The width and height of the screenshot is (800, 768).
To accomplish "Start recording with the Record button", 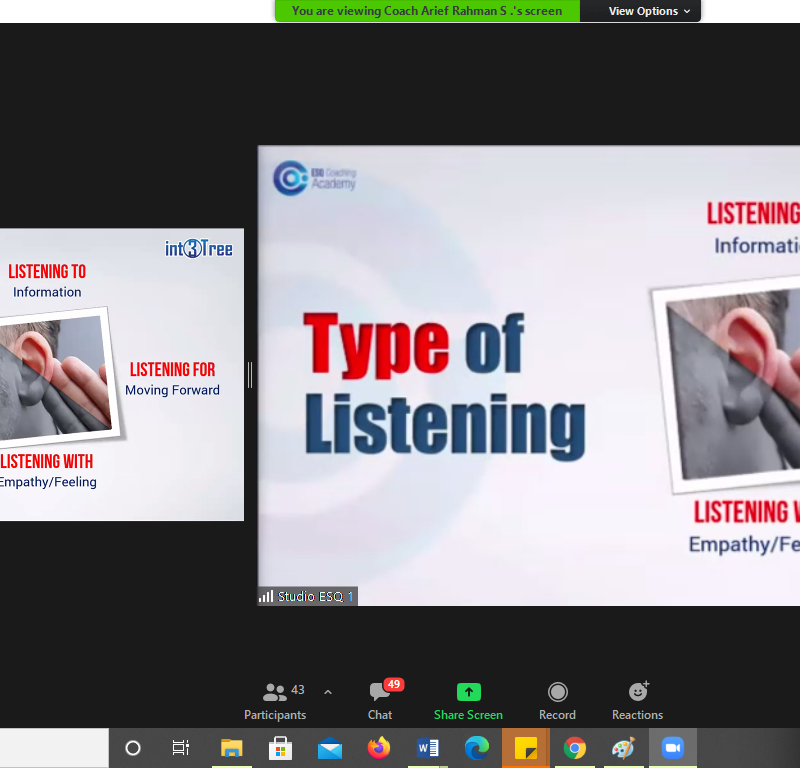I will click(557, 701).
